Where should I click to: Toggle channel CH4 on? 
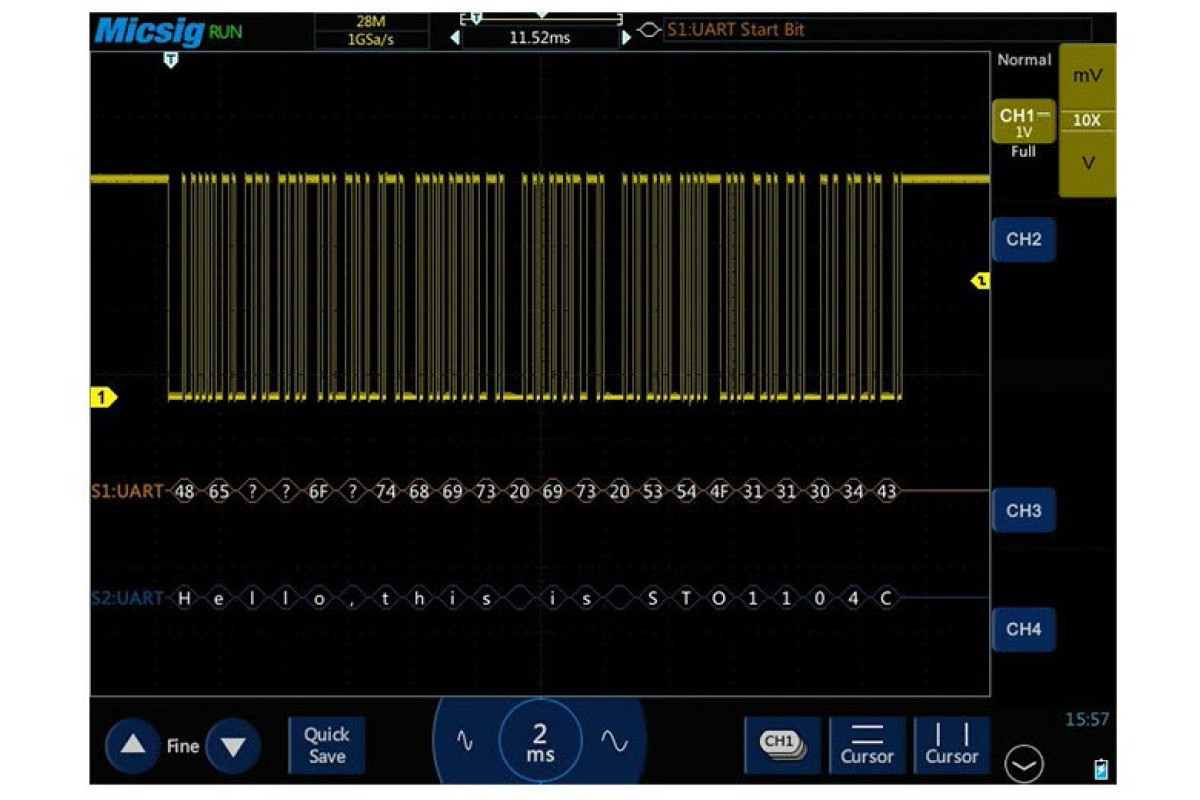pos(1023,629)
